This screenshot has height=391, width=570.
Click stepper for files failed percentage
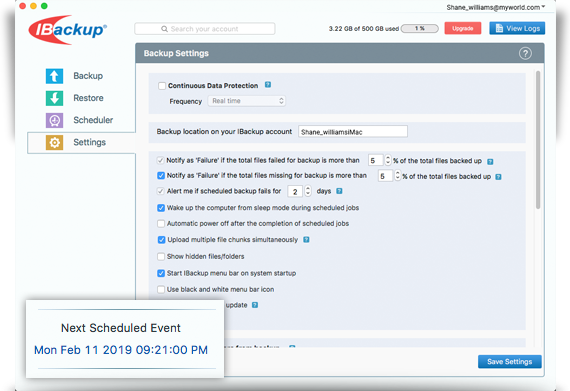tap(388, 160)
